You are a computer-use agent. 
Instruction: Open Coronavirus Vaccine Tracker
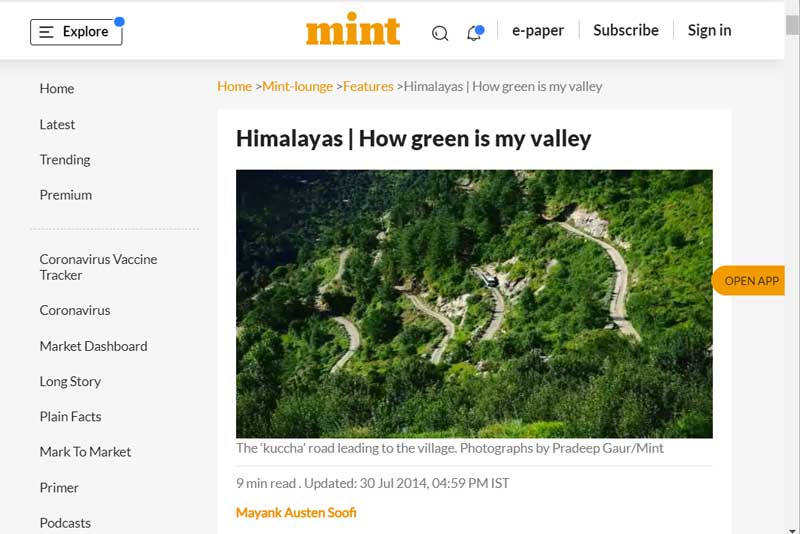(98, 267)
